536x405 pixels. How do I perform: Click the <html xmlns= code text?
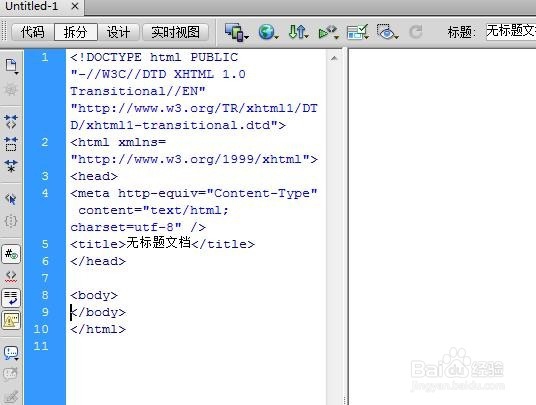click(118, 142)
